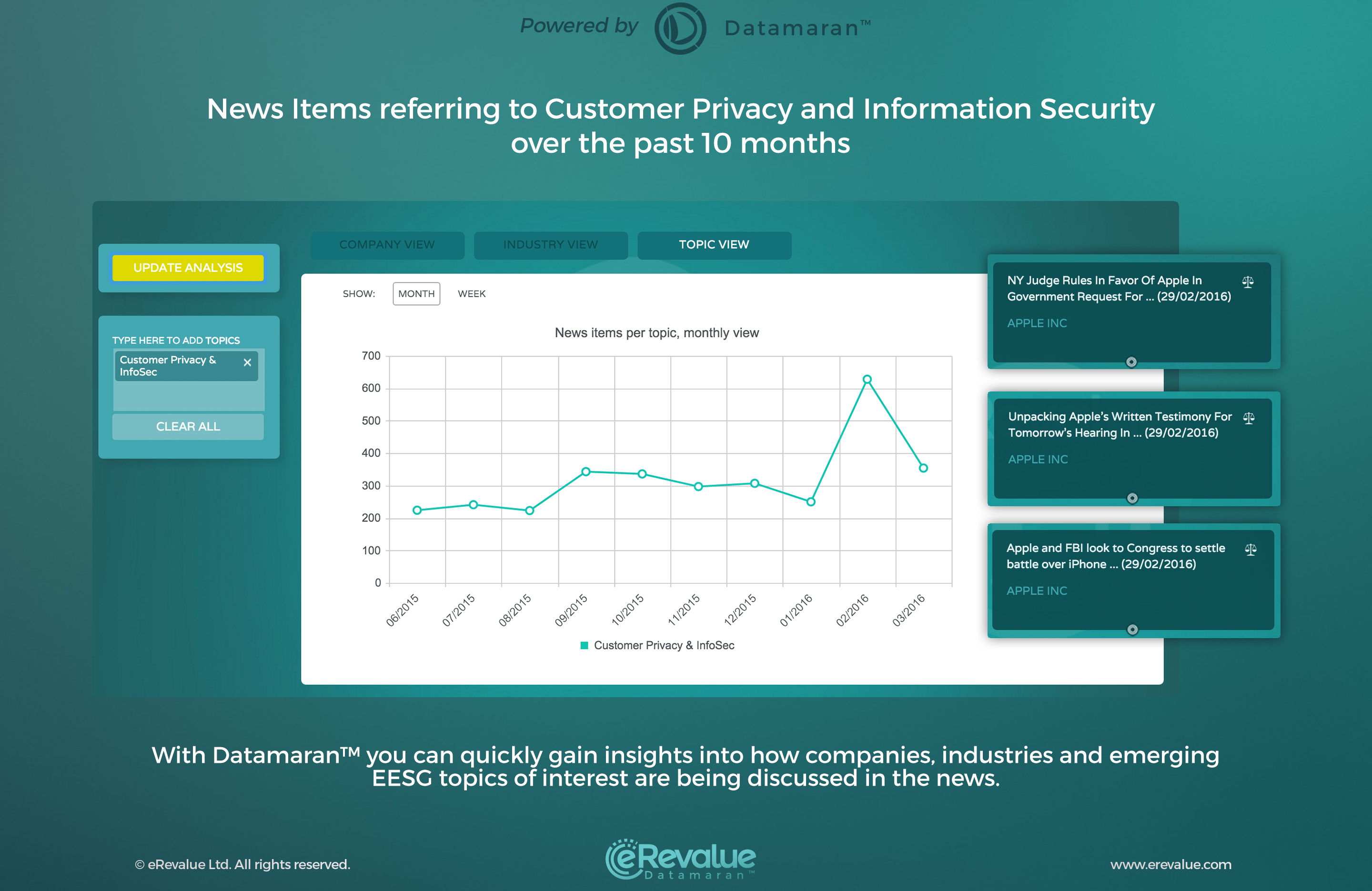Click scales icon on Unpacking Apple's Testimony card
Screen dimensions: 1372x891
click(x=1249, y=418)
